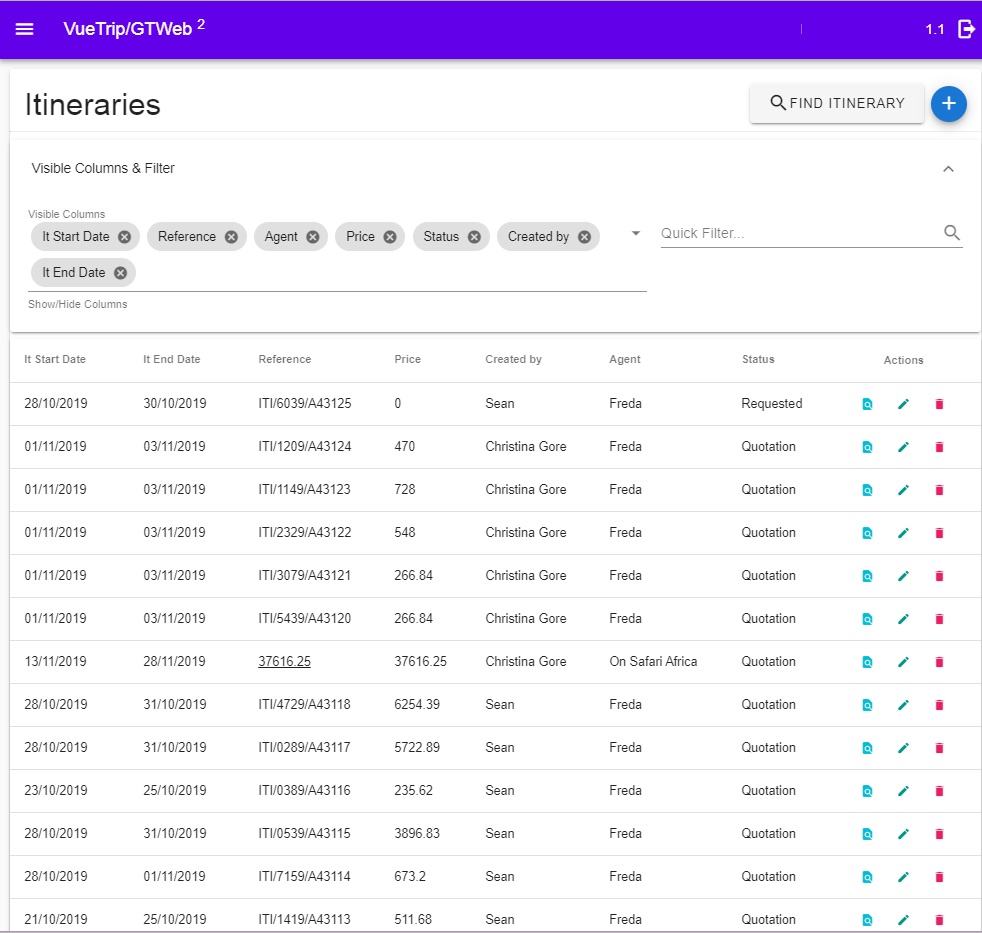Click the Requested status cell

pyautogui.click(x=772, y=403)
